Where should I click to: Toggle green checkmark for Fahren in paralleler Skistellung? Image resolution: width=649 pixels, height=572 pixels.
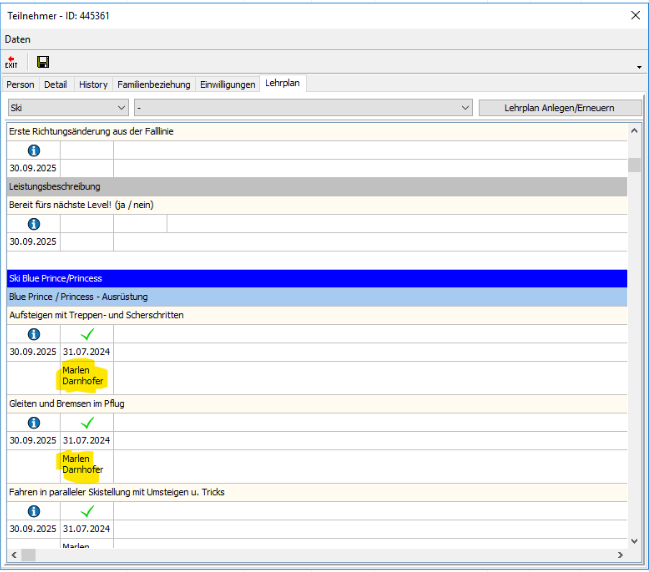click(x=87, y=510)
